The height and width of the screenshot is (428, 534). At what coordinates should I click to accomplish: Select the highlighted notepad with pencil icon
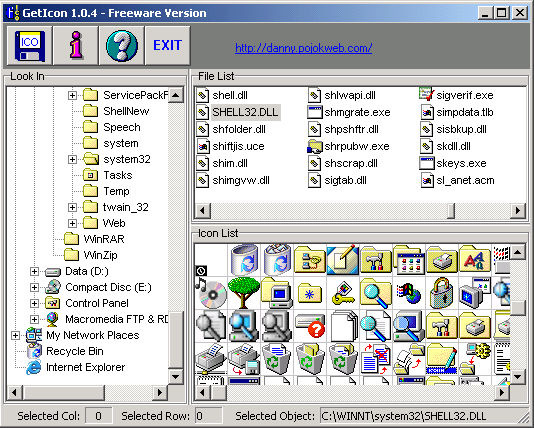click(x=343, y=260)
